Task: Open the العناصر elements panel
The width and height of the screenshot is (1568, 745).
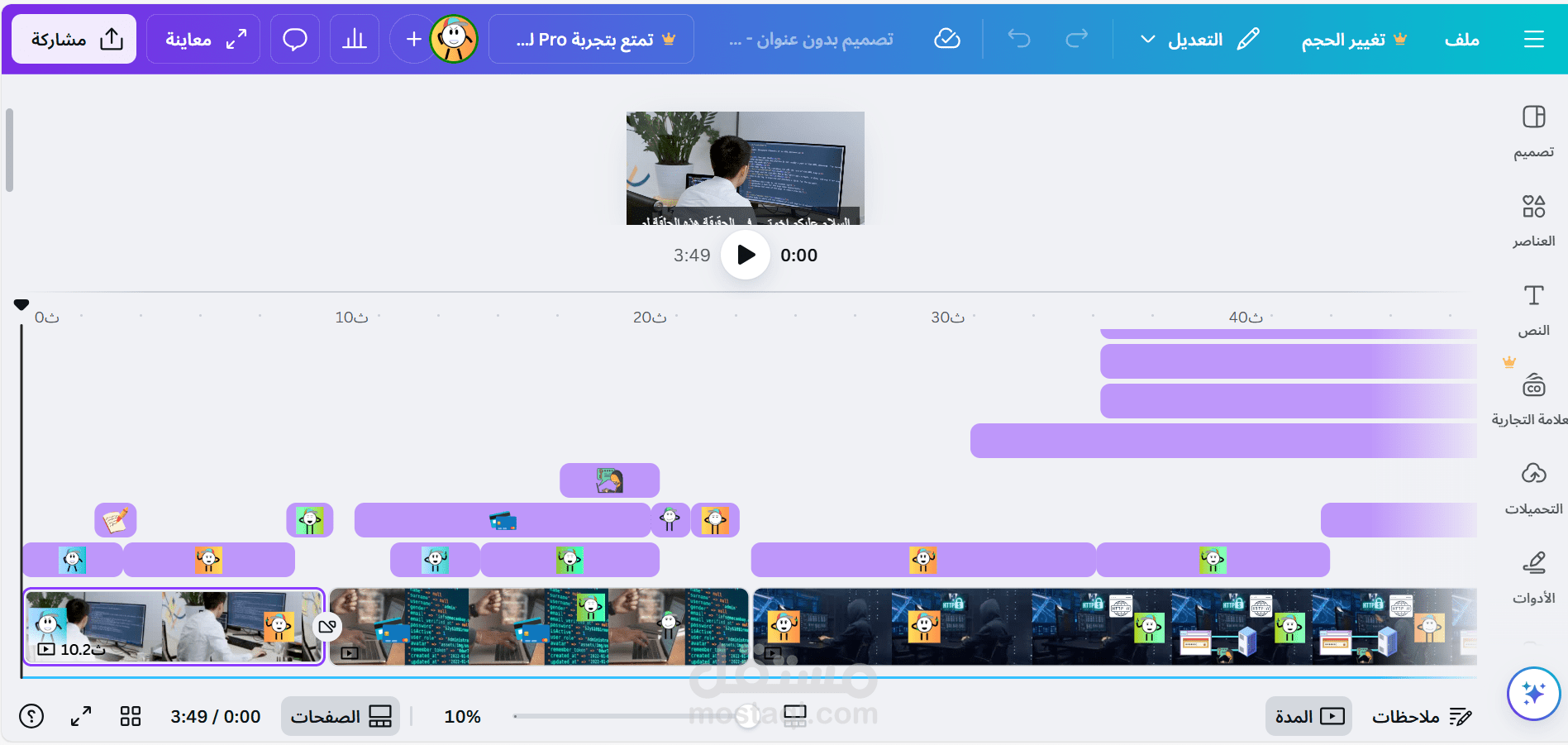Action: (1533, 220)
